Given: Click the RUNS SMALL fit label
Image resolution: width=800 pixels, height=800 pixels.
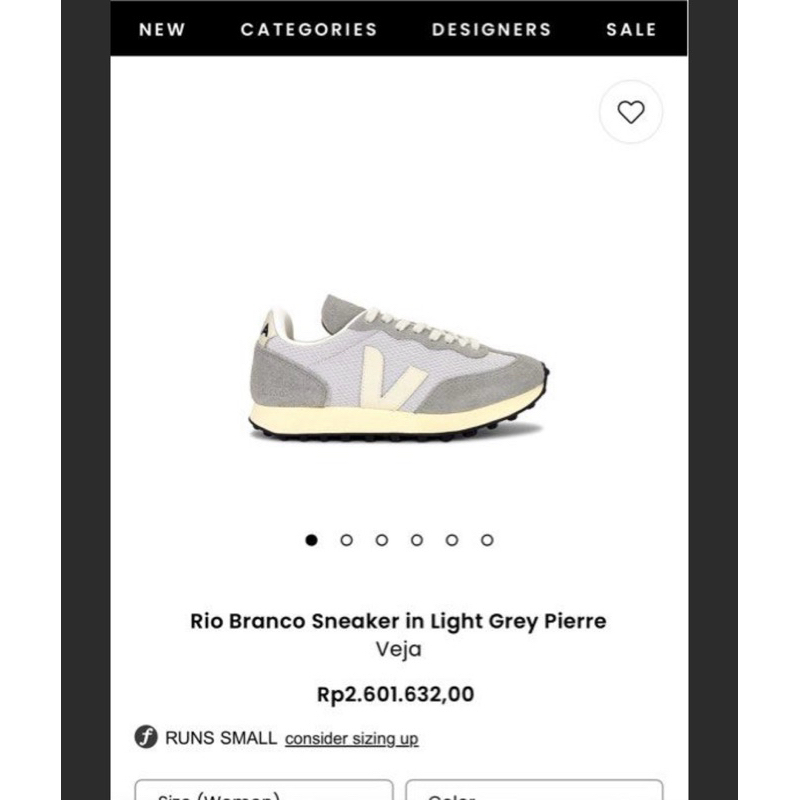Looking at the screenshot, I should [x=220, y=738].
